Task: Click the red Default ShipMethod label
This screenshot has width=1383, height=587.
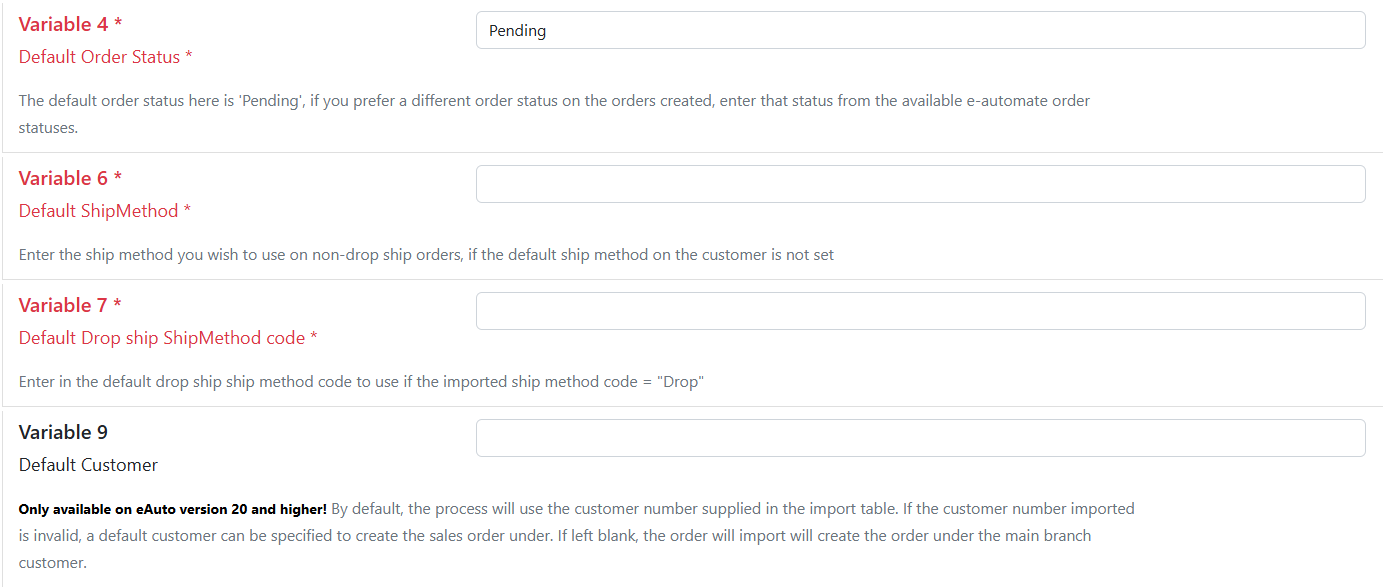Action: click(98, 211)
